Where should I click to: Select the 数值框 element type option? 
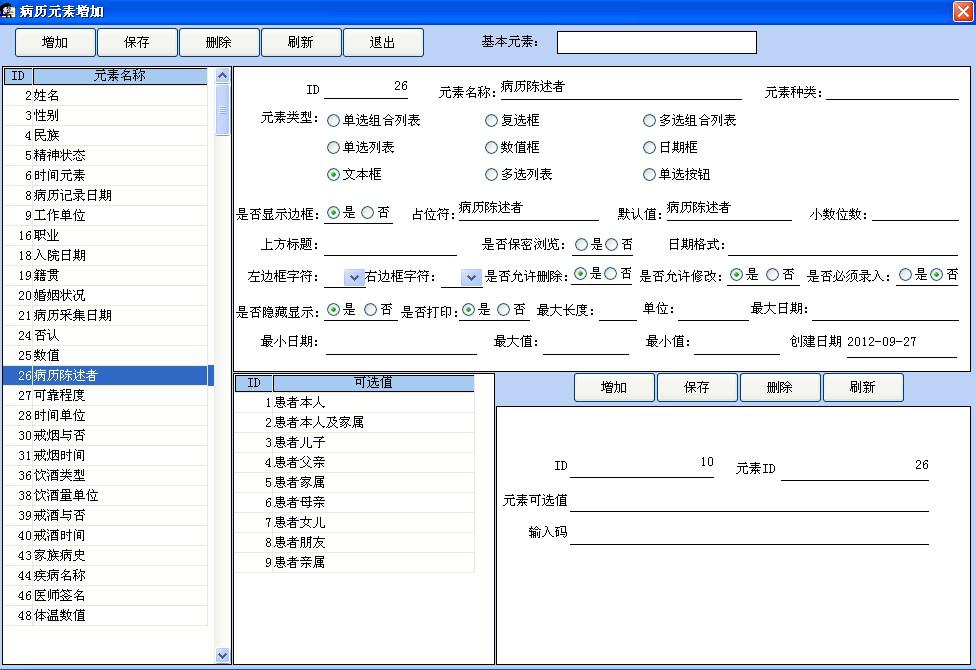[x=491, y=148]
